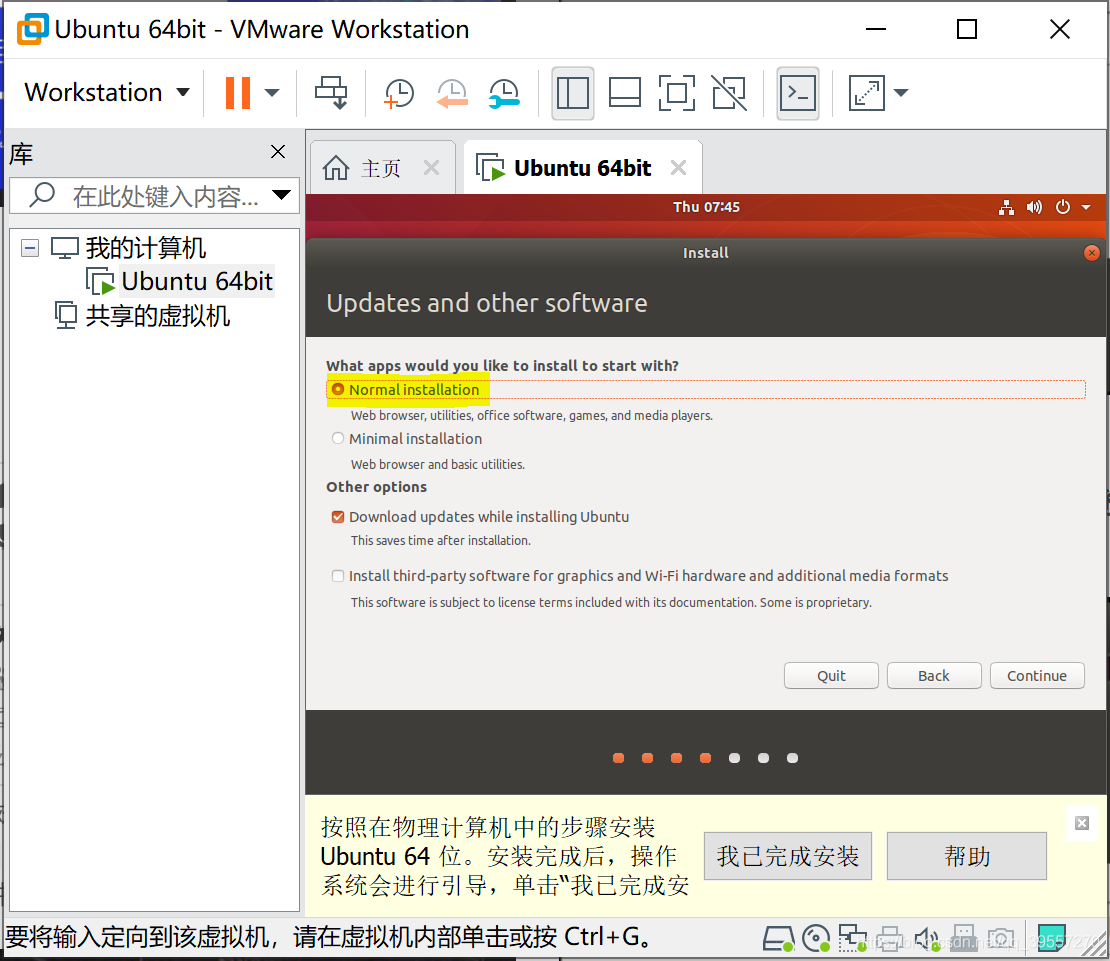Open the Ubuntu system menu arrow
1110x961 pixels.
click(1086, 207)
